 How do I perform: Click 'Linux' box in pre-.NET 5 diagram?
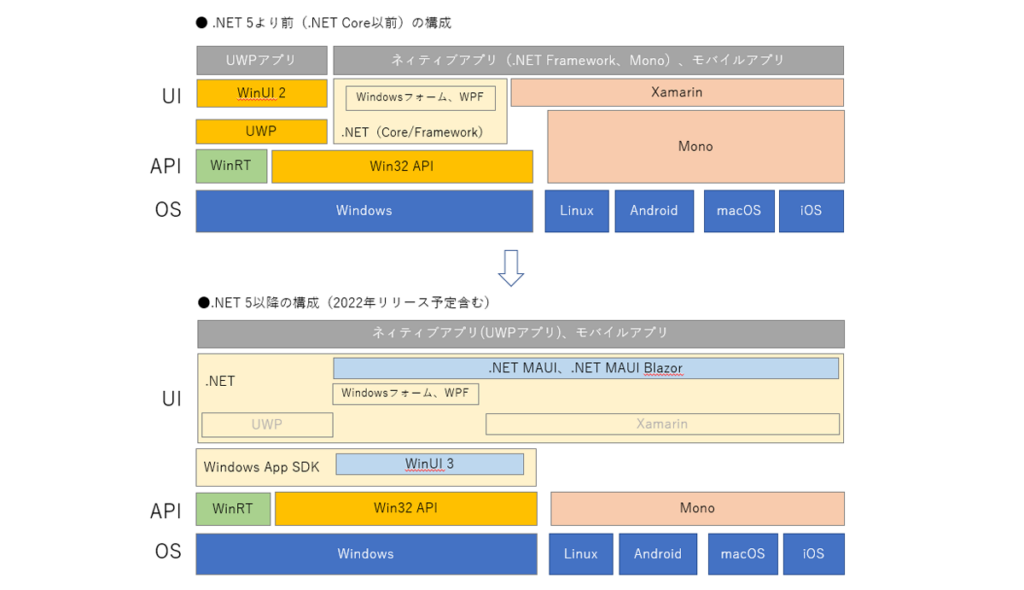[577, 211]
